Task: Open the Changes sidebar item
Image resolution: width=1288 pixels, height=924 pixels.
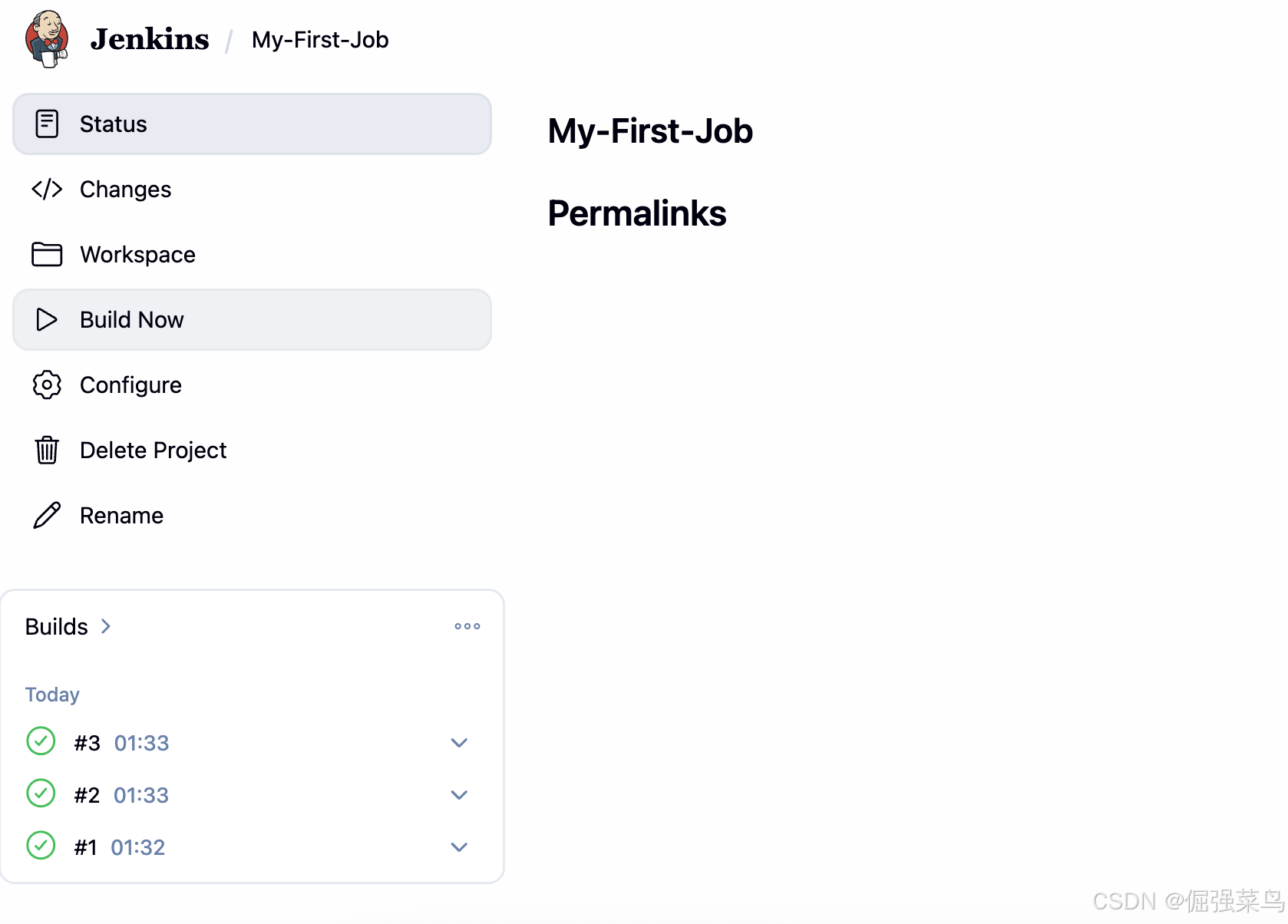Action: tap(125, 190)
